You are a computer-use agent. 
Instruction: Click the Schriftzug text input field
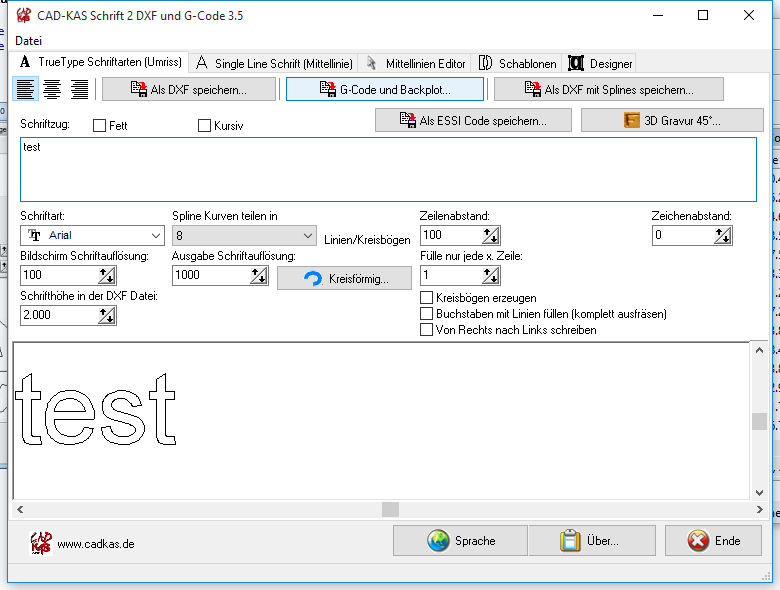pyautogui.click(x=388, y=170)
